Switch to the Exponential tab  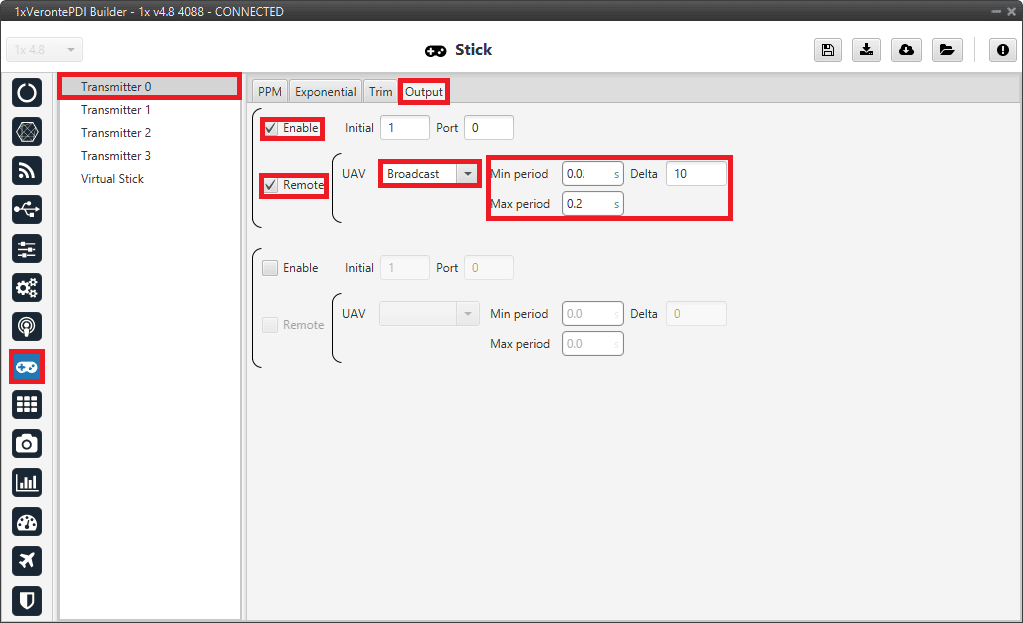pyautogui.click(x=325, y=92)
